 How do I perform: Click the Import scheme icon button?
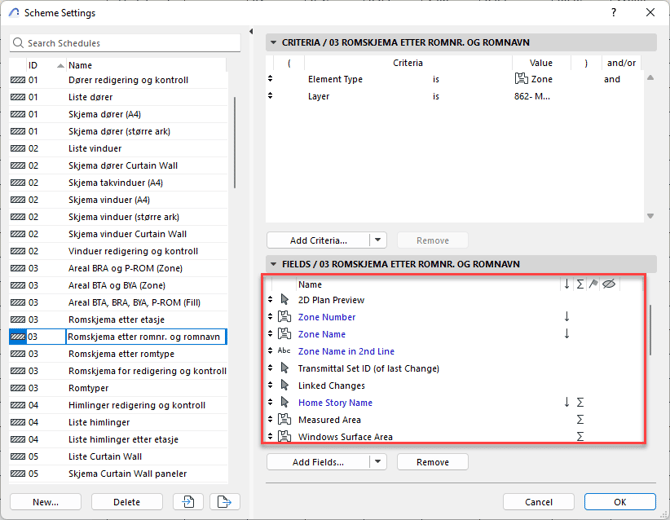pos(188,502)
